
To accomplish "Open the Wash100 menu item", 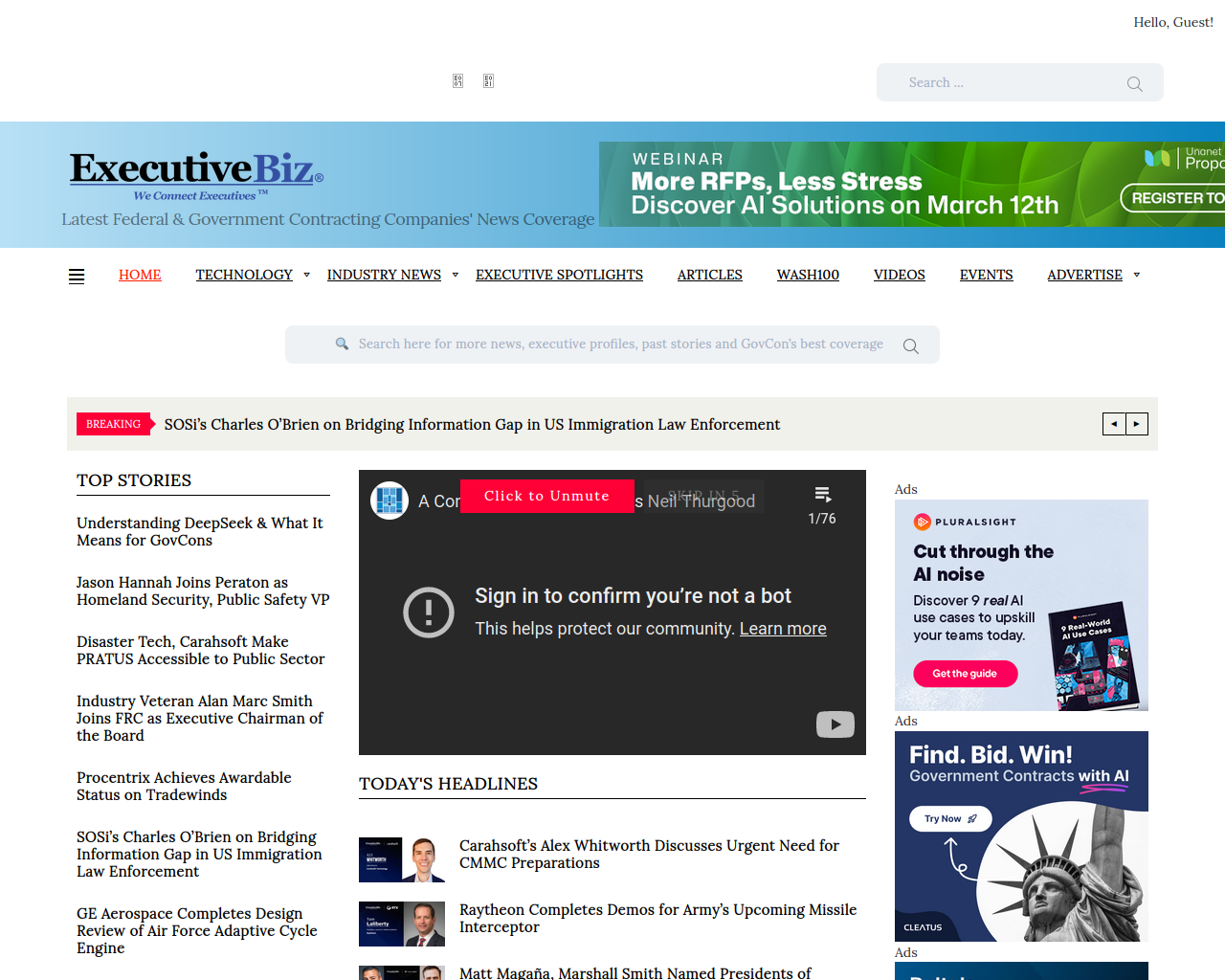I will pos(808,275).
